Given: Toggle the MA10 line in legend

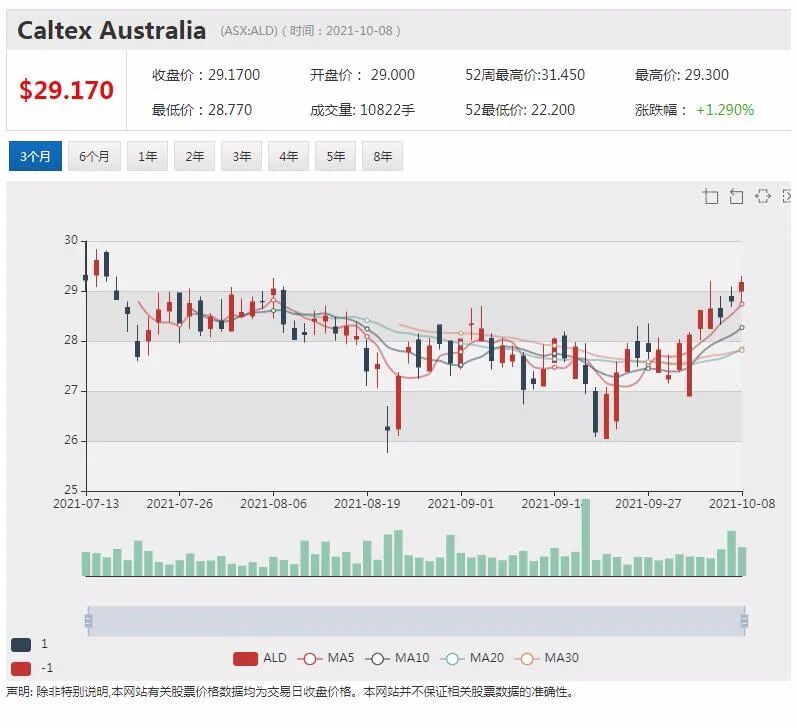Looking at the screenshot, I should click(x=397, y=658).
